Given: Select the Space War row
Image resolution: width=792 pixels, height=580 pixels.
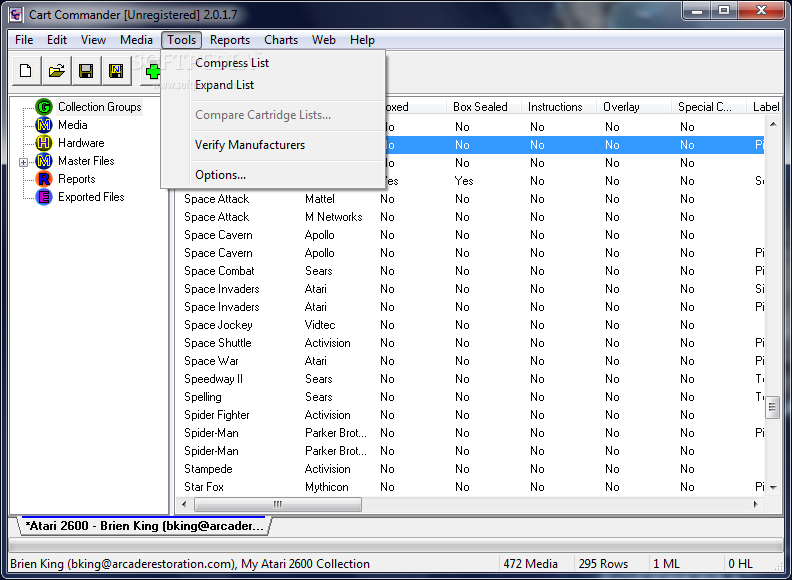Looking at the screenshot, I should coord(470,361).
